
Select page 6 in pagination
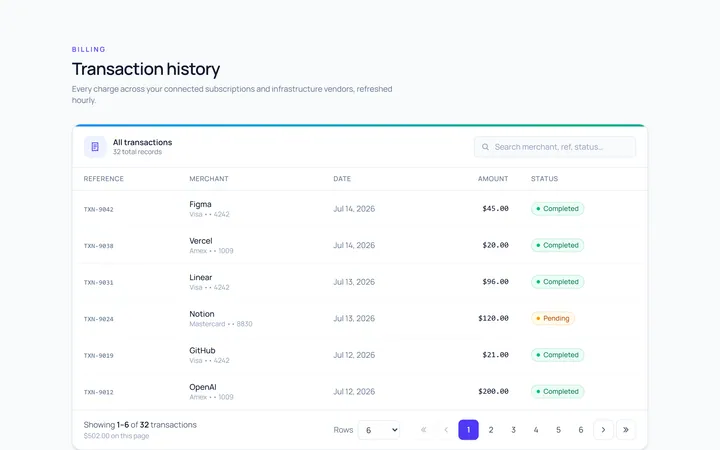[581, 430]
